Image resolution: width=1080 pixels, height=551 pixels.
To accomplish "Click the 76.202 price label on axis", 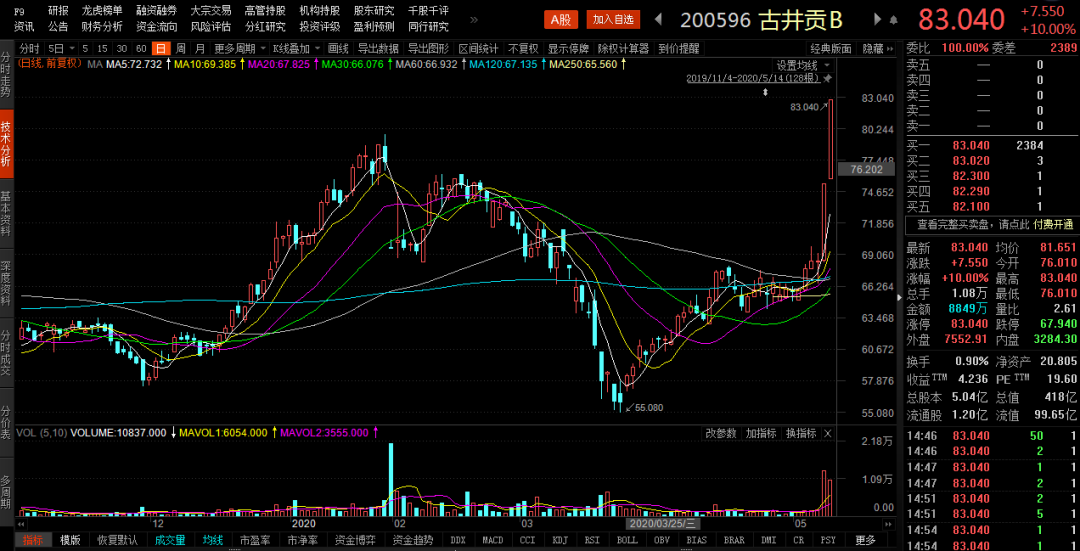I will 866,169.
